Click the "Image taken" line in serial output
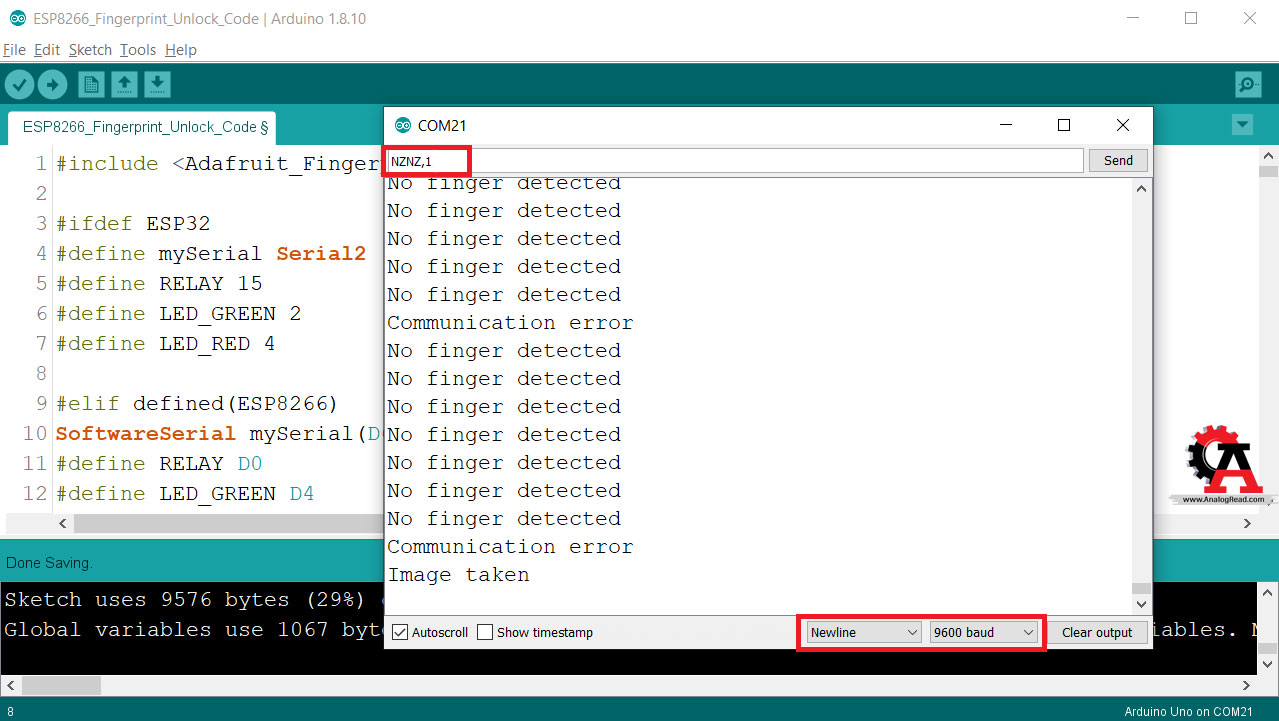 [x=458, y=575]
